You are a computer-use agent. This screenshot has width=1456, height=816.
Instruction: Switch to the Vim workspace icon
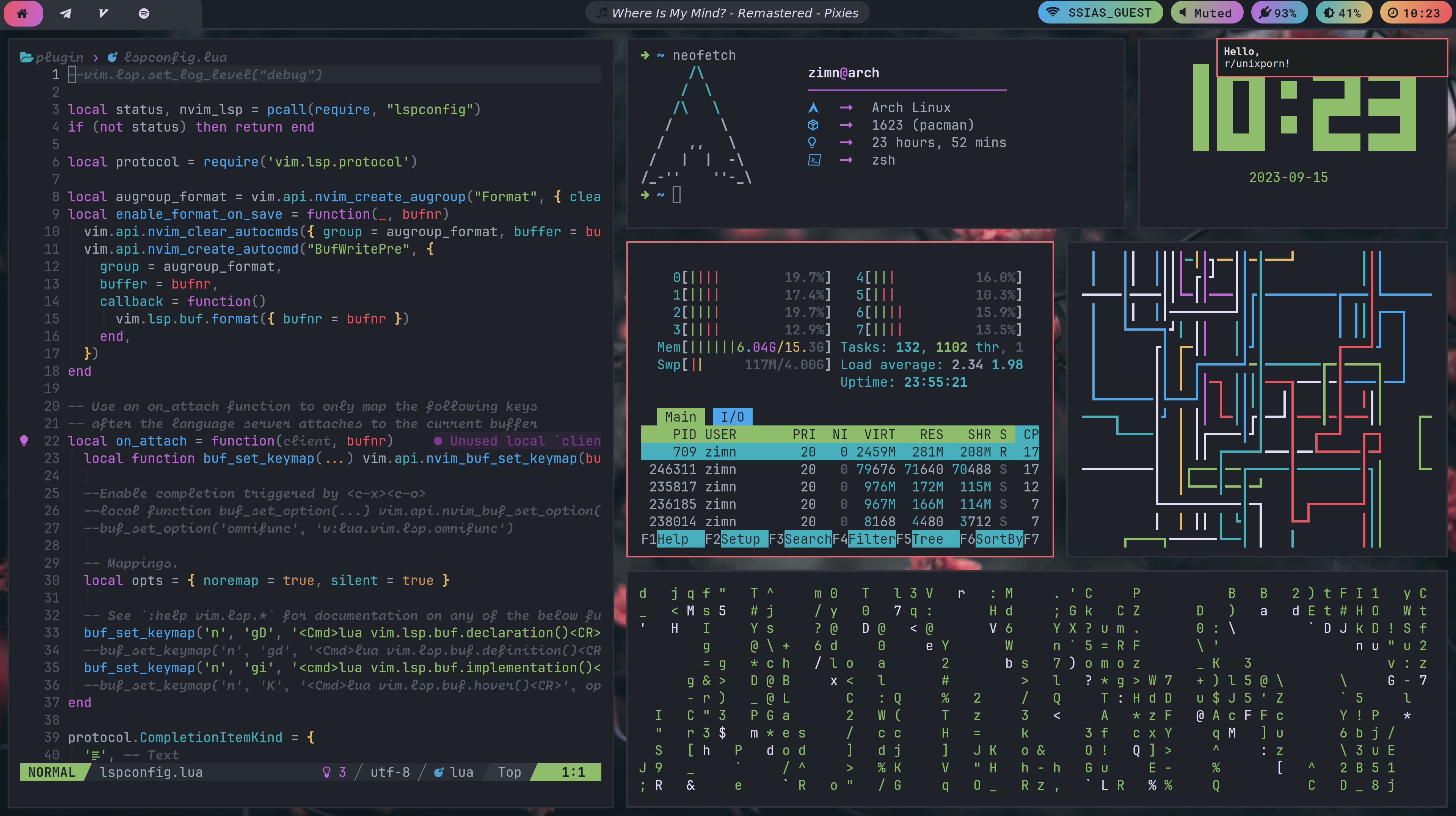(x=104, y=13)
